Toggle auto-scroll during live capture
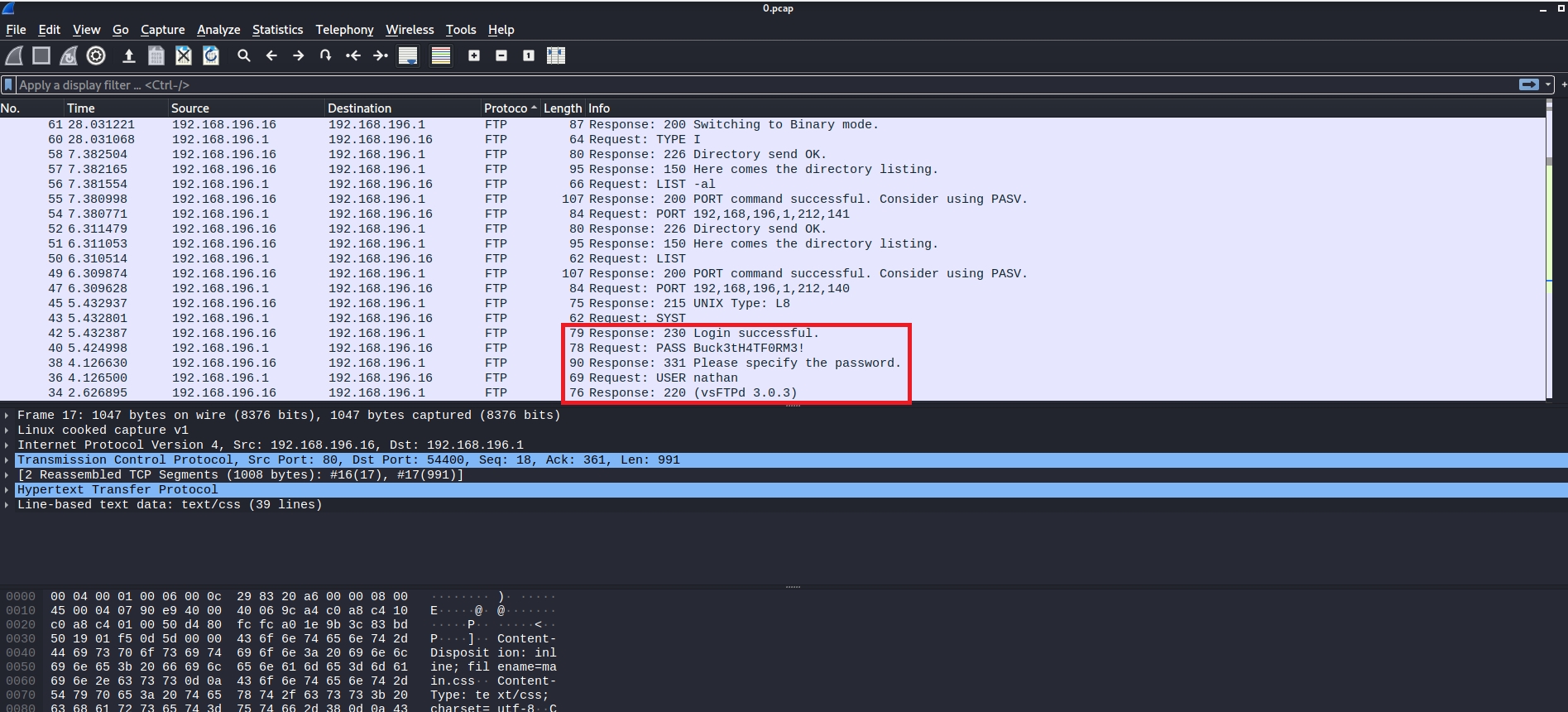This screenshot has width=1568, height=712. click(x=408, y=55)
